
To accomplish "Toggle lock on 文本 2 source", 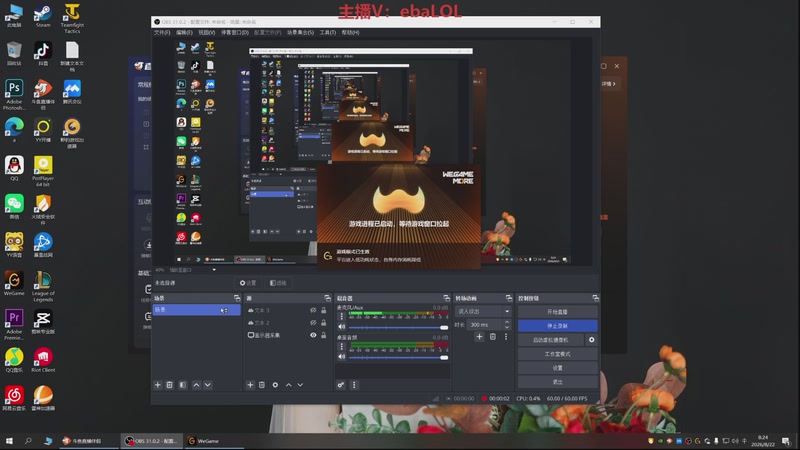I will click(x=323, y=323).
